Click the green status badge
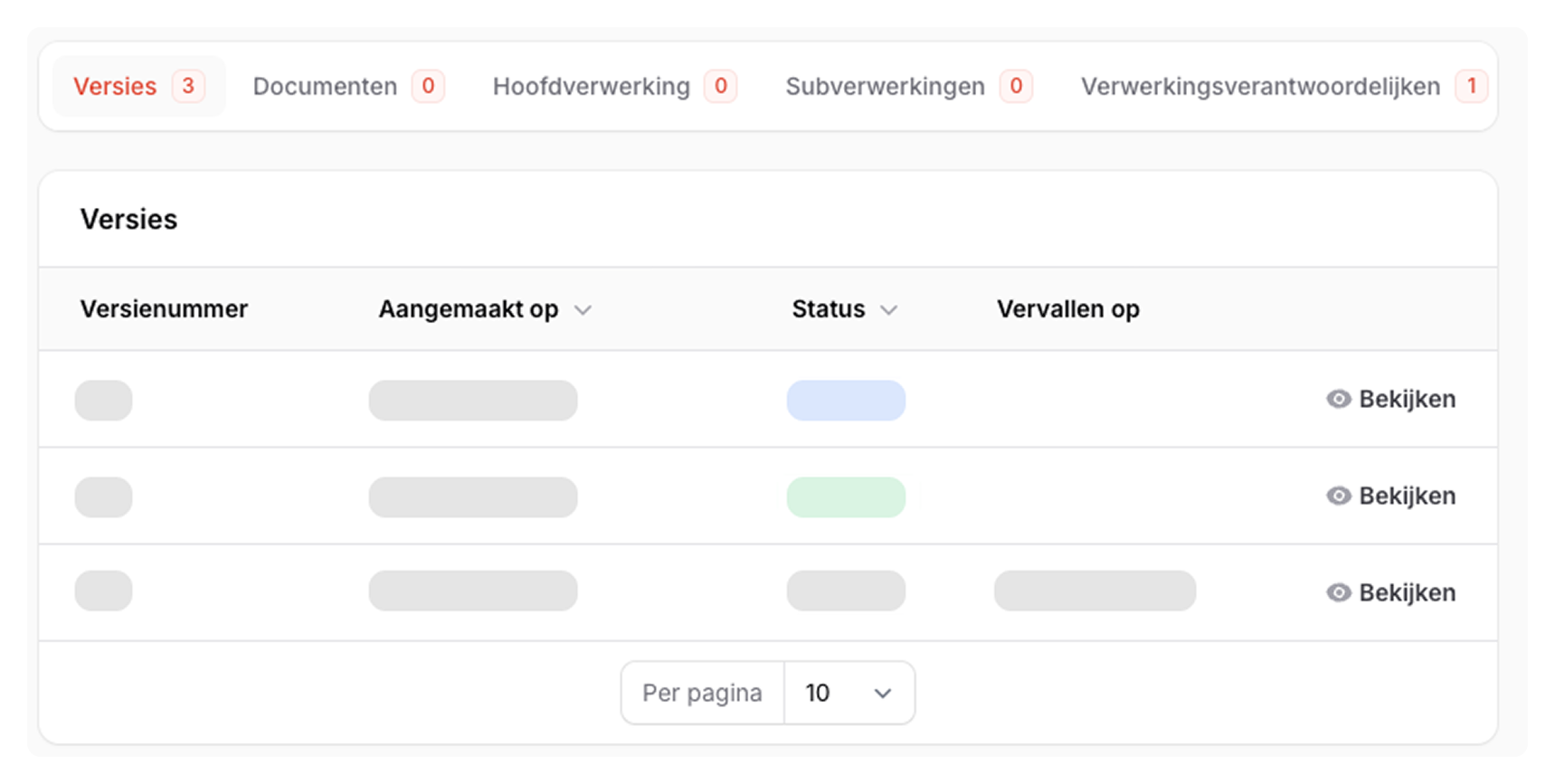 [846, 497]
